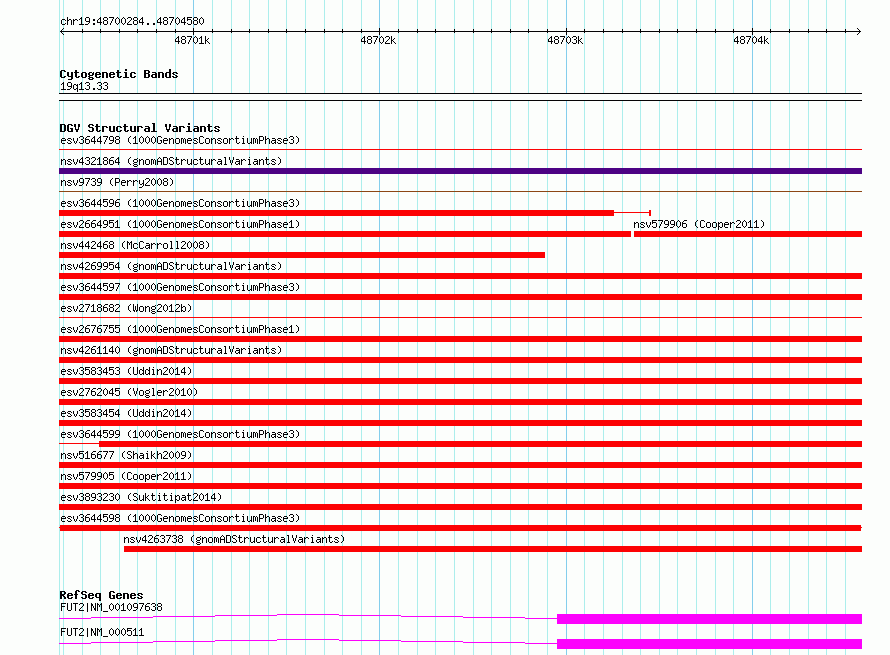The width and height of the screenshot is (890, 655).
Task: Click the magenta exon of FUT2|NM_001097638
Action: pyautogui.click(x=710, y=619)
